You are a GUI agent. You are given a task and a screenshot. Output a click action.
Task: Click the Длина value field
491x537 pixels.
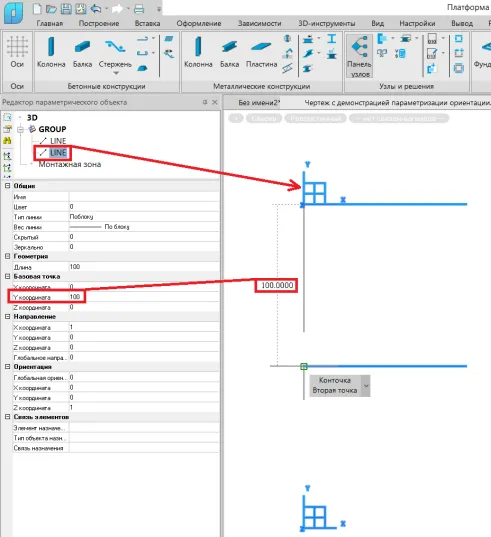(144, 266)
